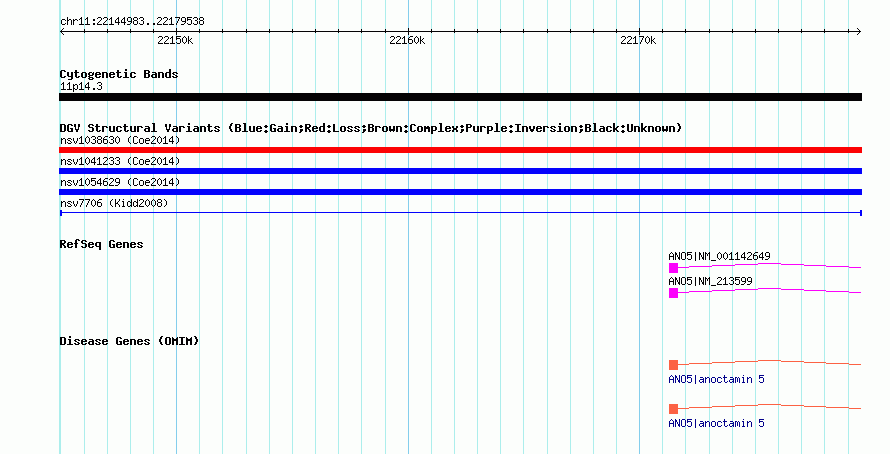Click the nsv1038630 (Coe2014) label

coord(120,140)
